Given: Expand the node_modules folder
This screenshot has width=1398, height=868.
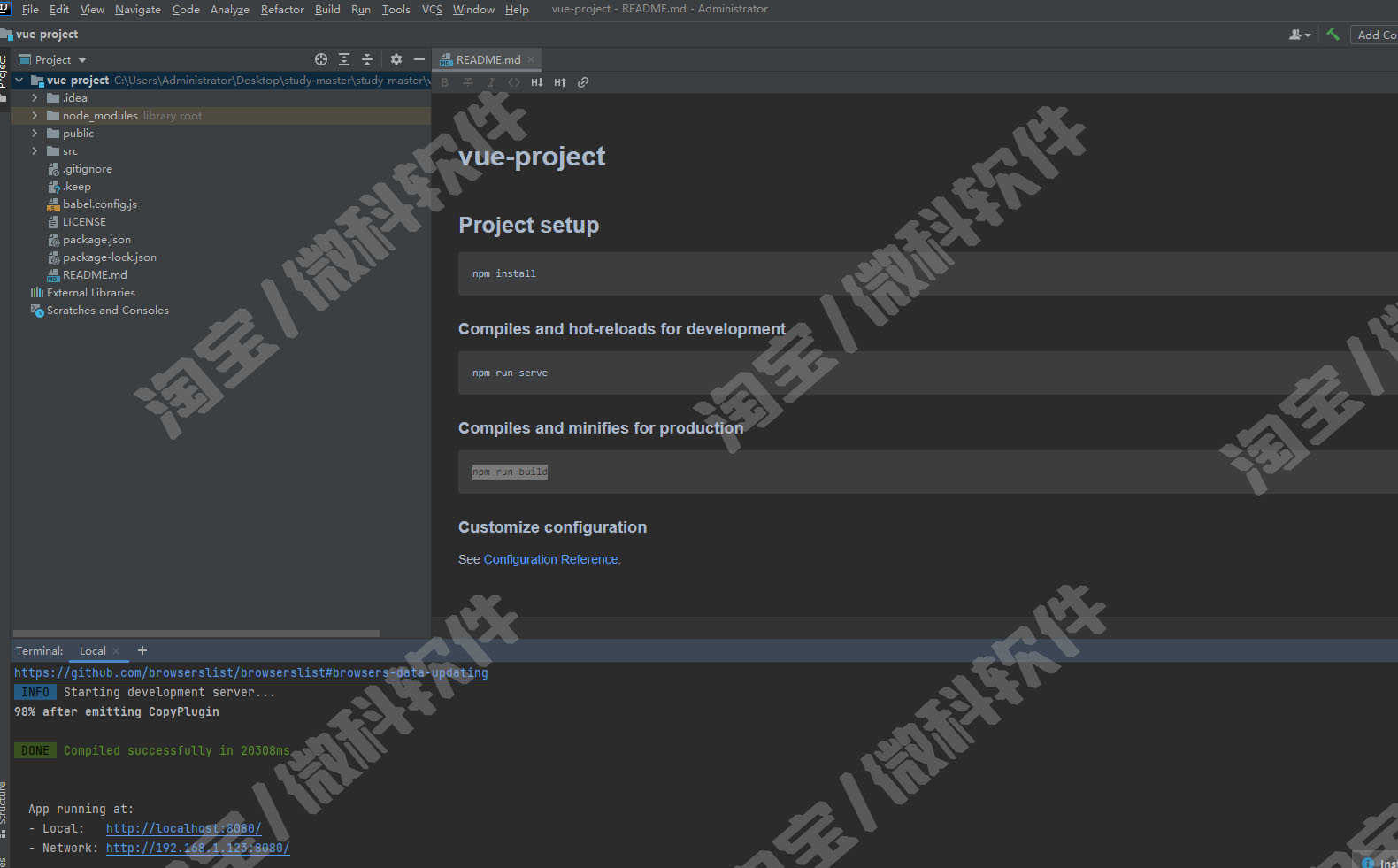Looking at the screenshot, I should 35,116.
